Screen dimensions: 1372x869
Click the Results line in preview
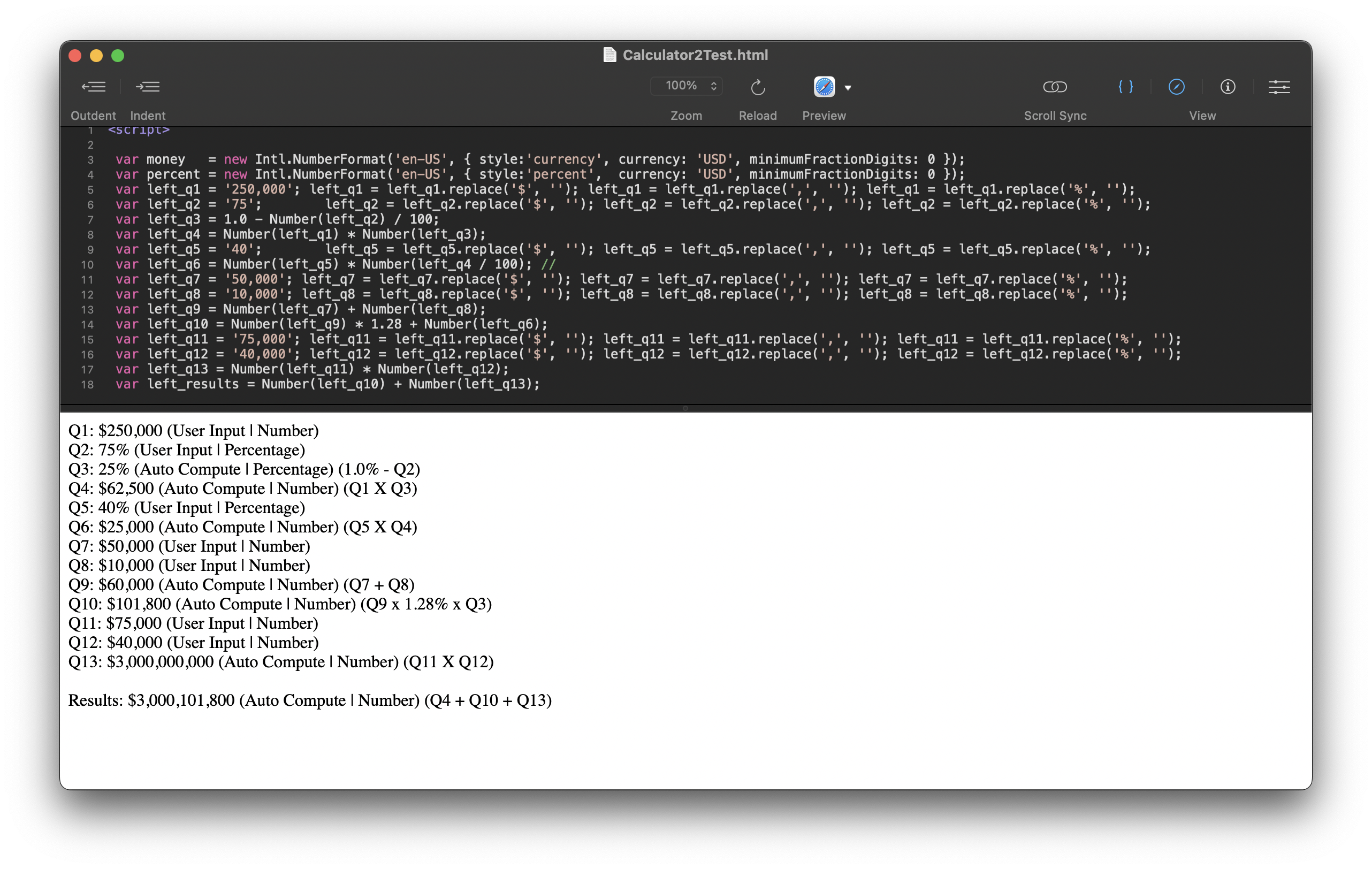tap(309, 700)
